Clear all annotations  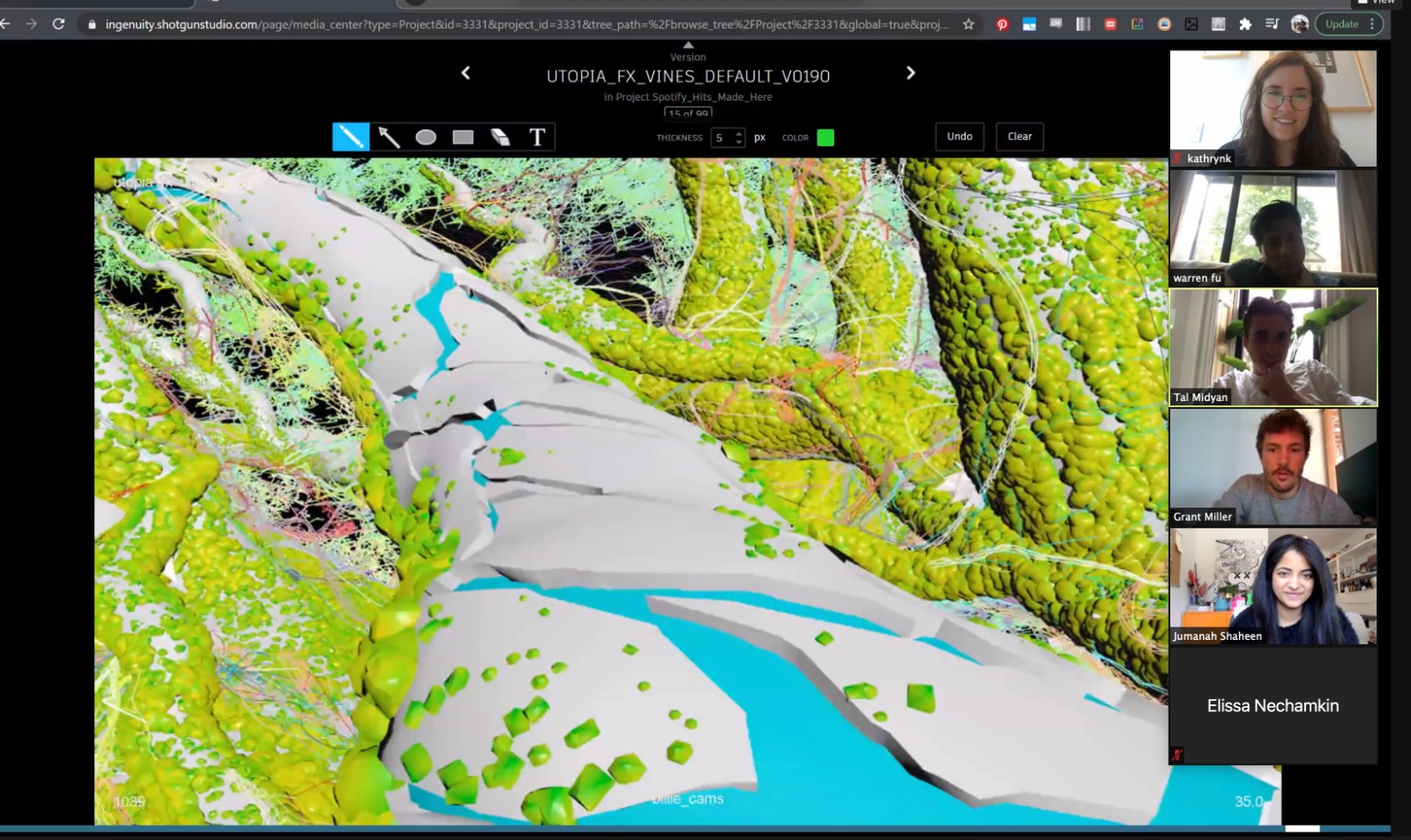pyautogui.click(x=1019, y=137)
